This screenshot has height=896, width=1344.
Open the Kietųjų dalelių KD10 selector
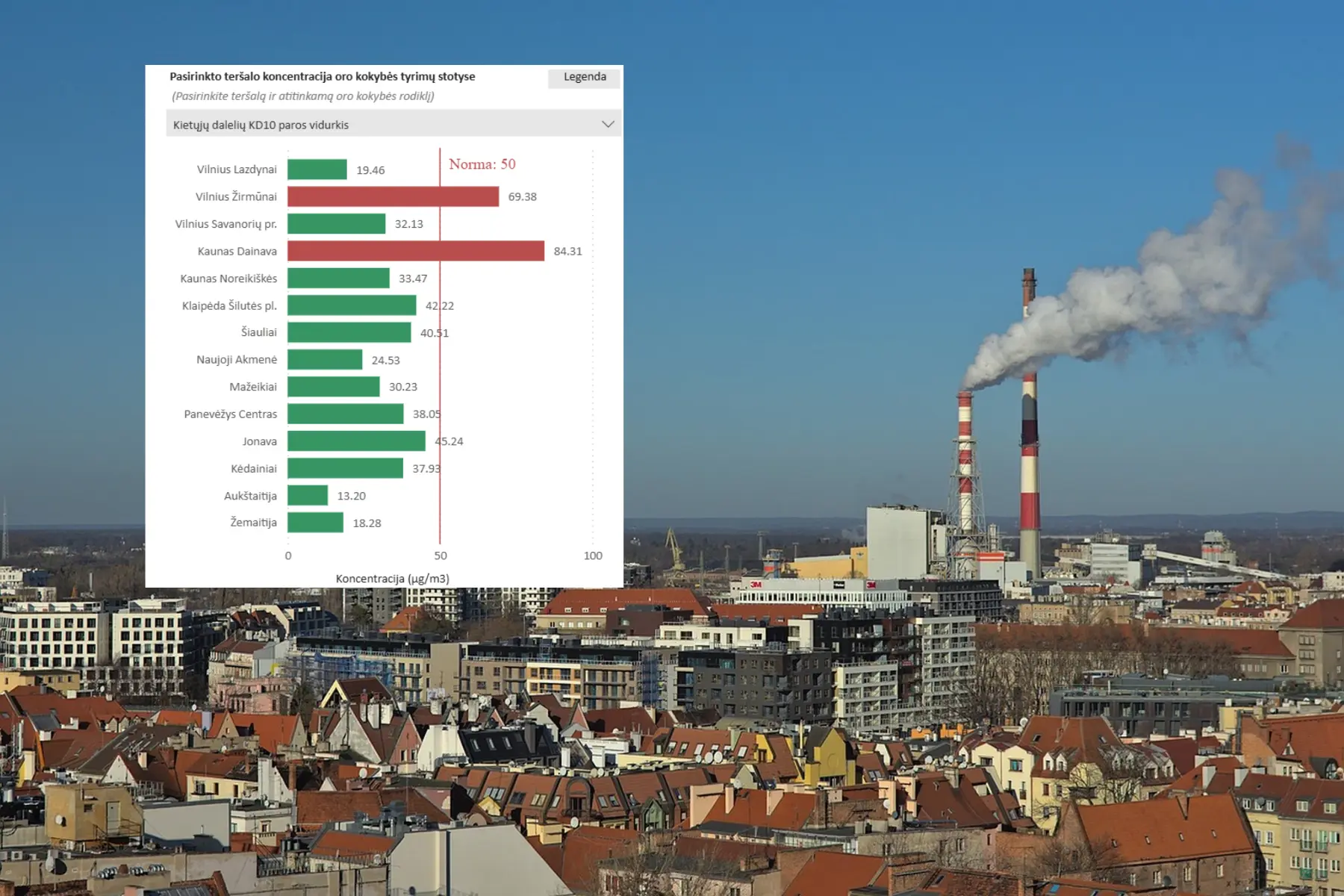[394, 124]
